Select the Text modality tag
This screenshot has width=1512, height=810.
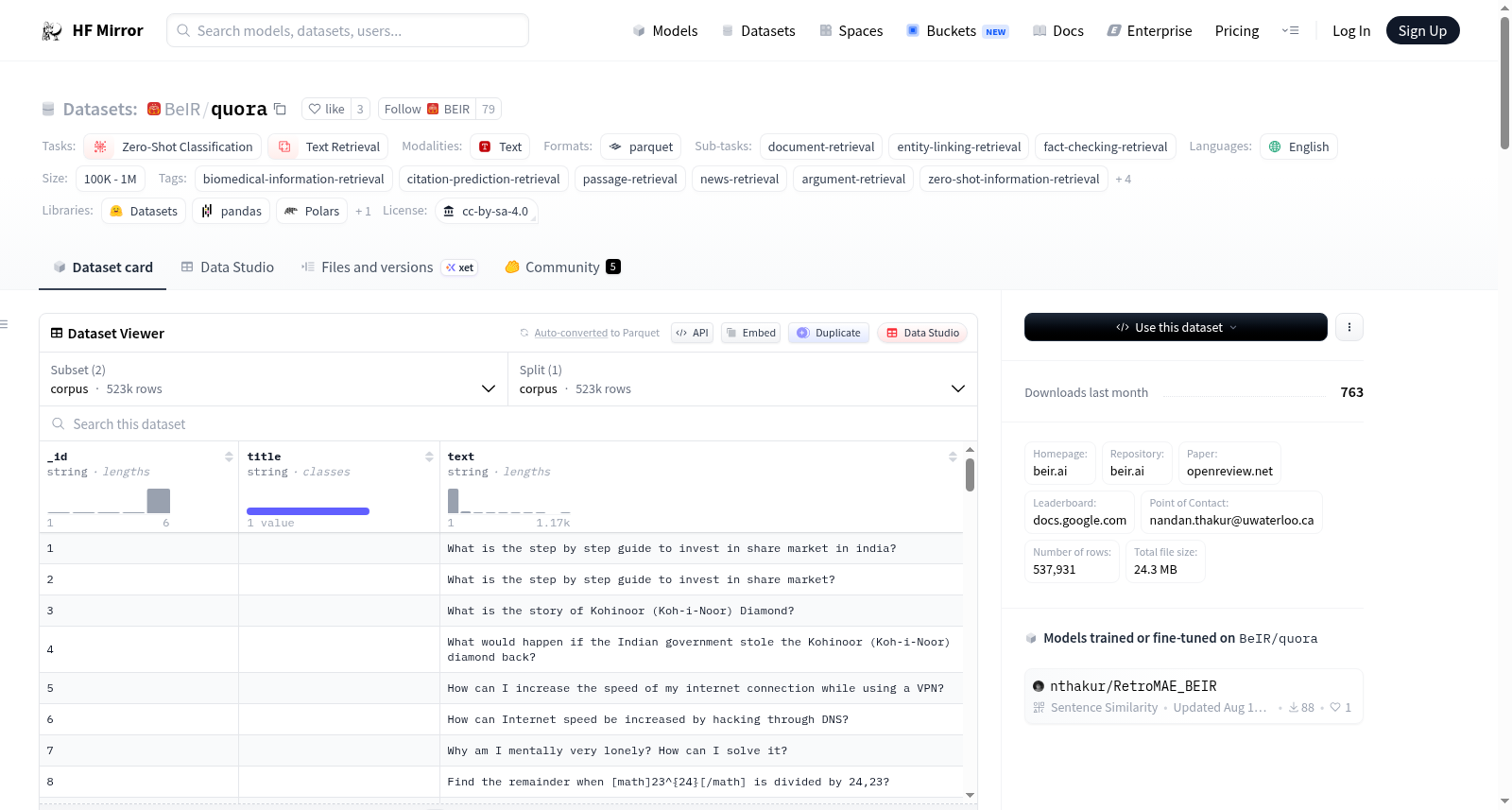500,146
